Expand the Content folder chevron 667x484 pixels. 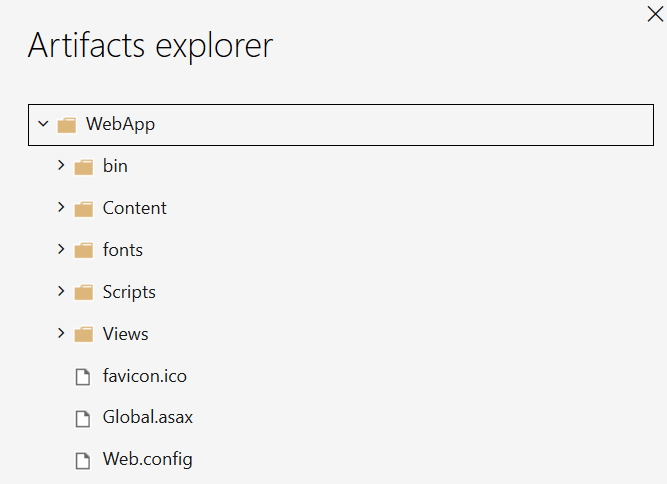point(61,208)
